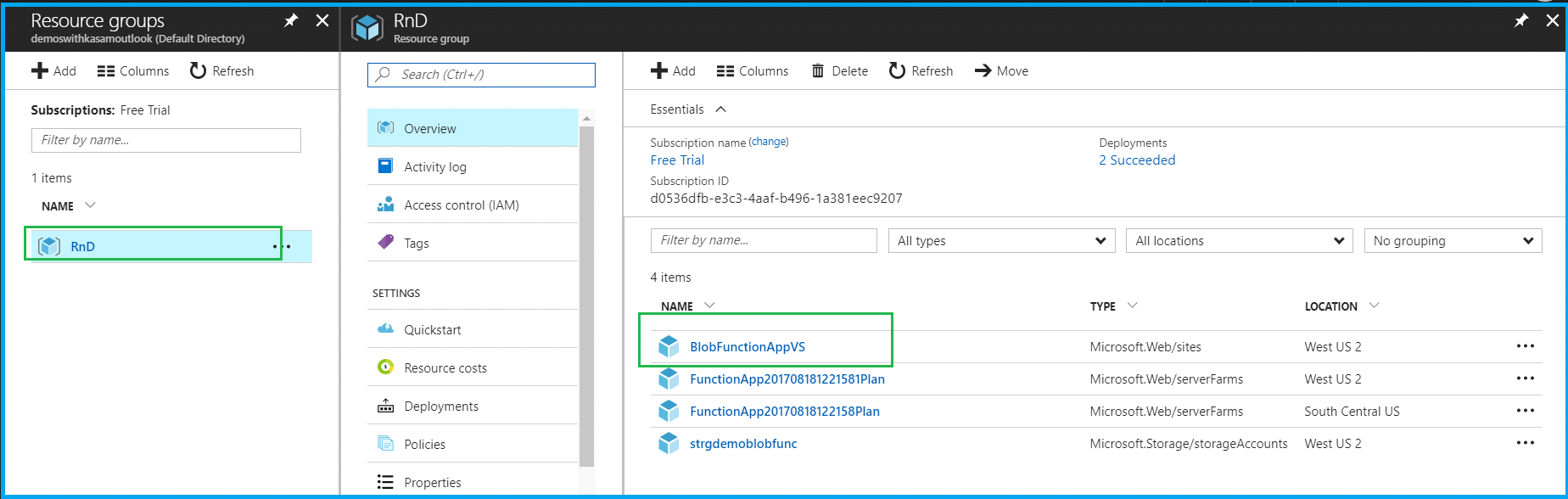The image size is (1568, 499).
Task: Open the 2 Succeeded deployments link
Action: (1137, 160)
